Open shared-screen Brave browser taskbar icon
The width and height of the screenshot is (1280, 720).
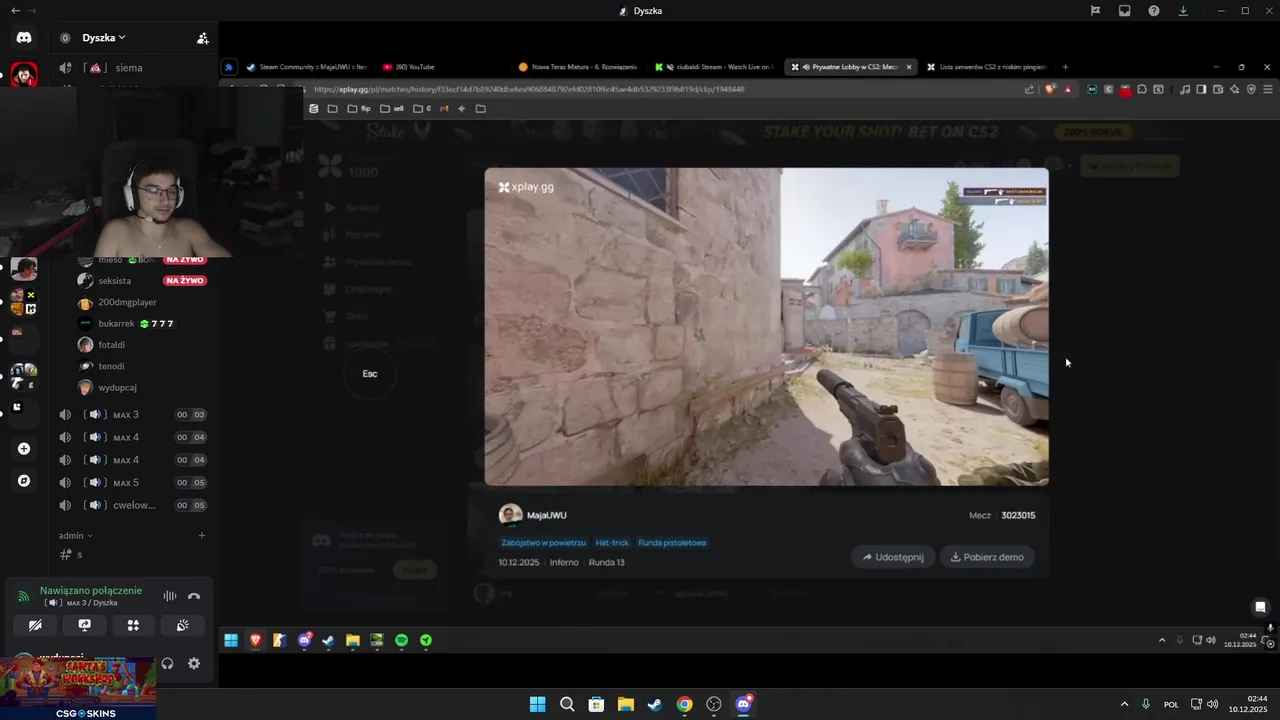[x=255, y=640]
